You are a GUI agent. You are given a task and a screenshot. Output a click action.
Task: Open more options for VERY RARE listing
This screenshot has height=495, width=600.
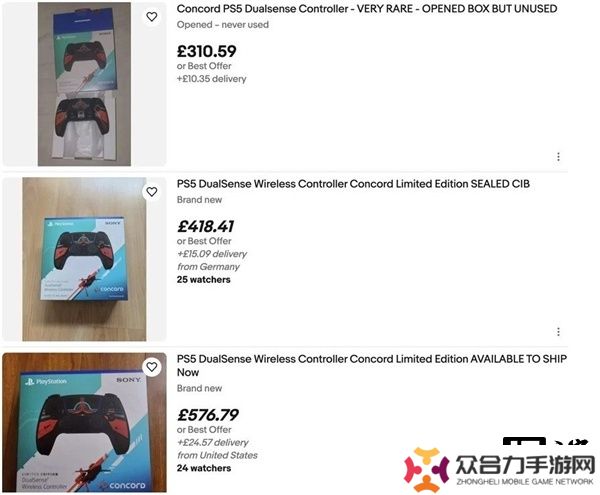pos(558,156)
